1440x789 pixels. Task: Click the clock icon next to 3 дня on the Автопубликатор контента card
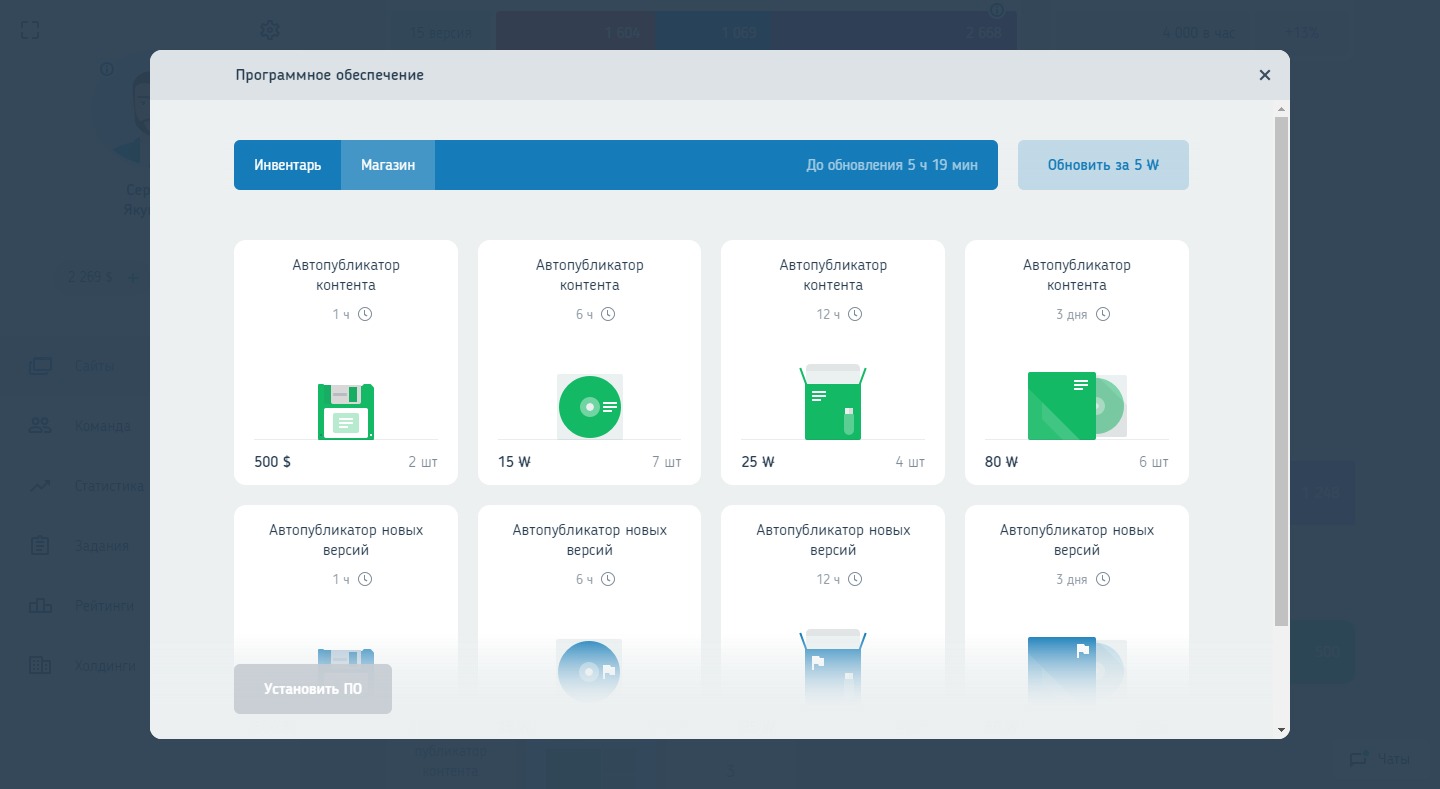click(x=1103, y=314)
